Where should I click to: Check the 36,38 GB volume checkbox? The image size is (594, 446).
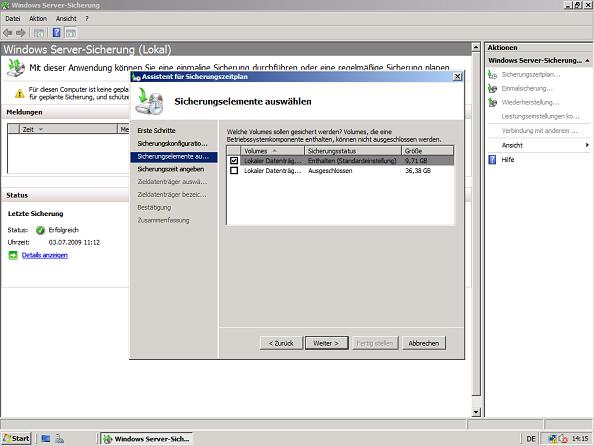click(x=234, y=171)
